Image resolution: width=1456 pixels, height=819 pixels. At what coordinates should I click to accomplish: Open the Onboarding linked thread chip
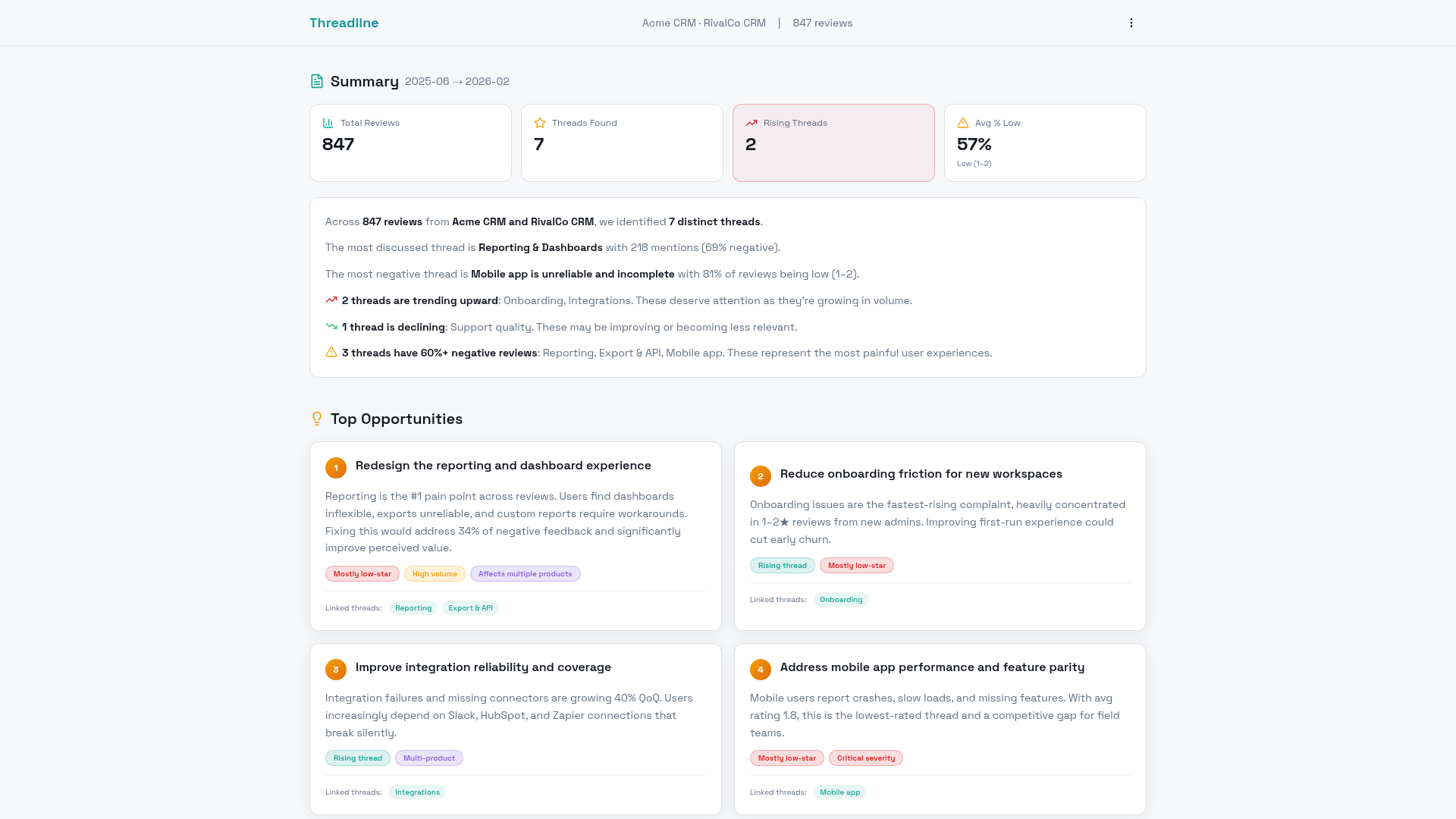coord(841,600)
